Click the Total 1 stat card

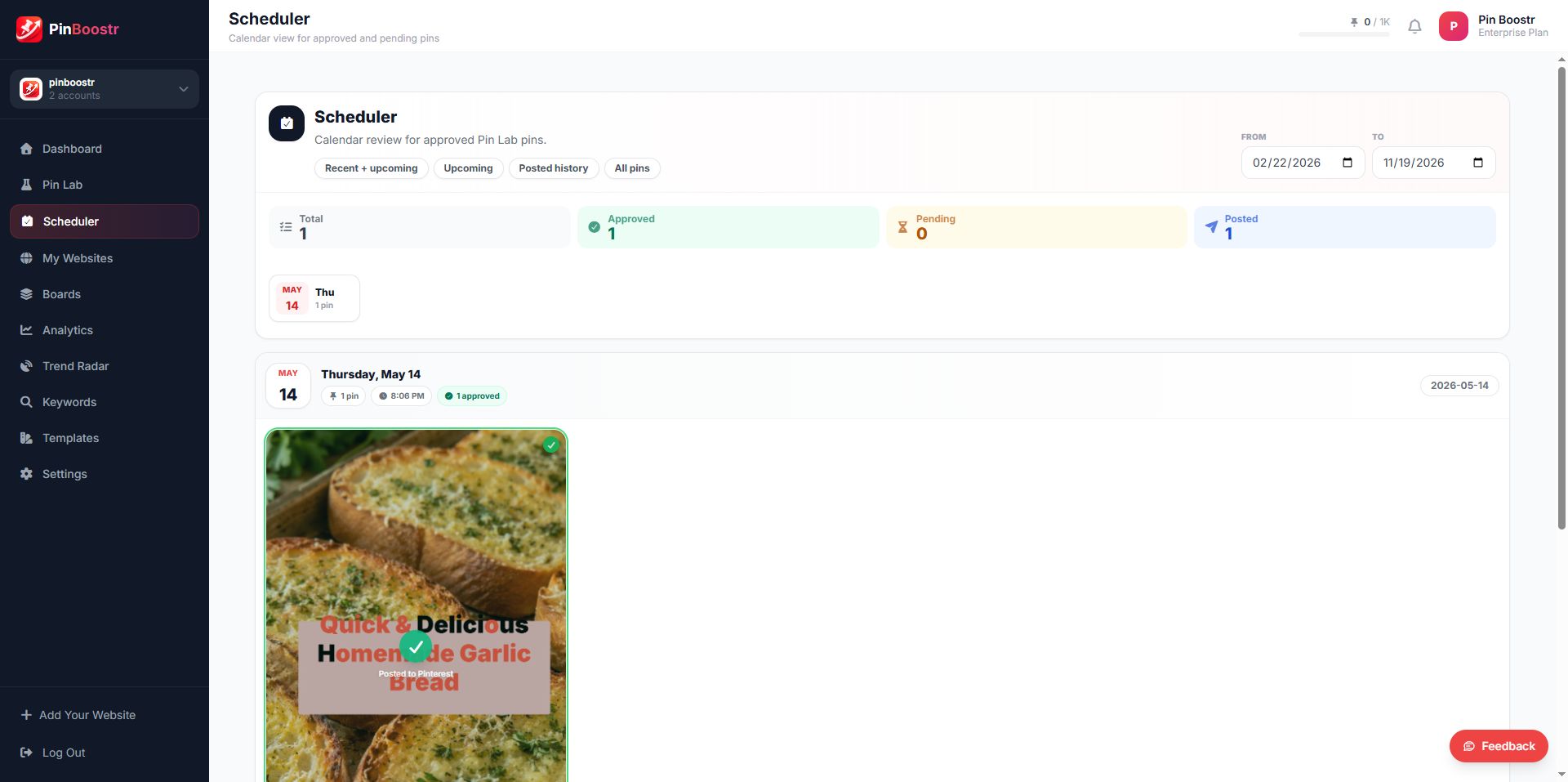click(x=420, y=227)
